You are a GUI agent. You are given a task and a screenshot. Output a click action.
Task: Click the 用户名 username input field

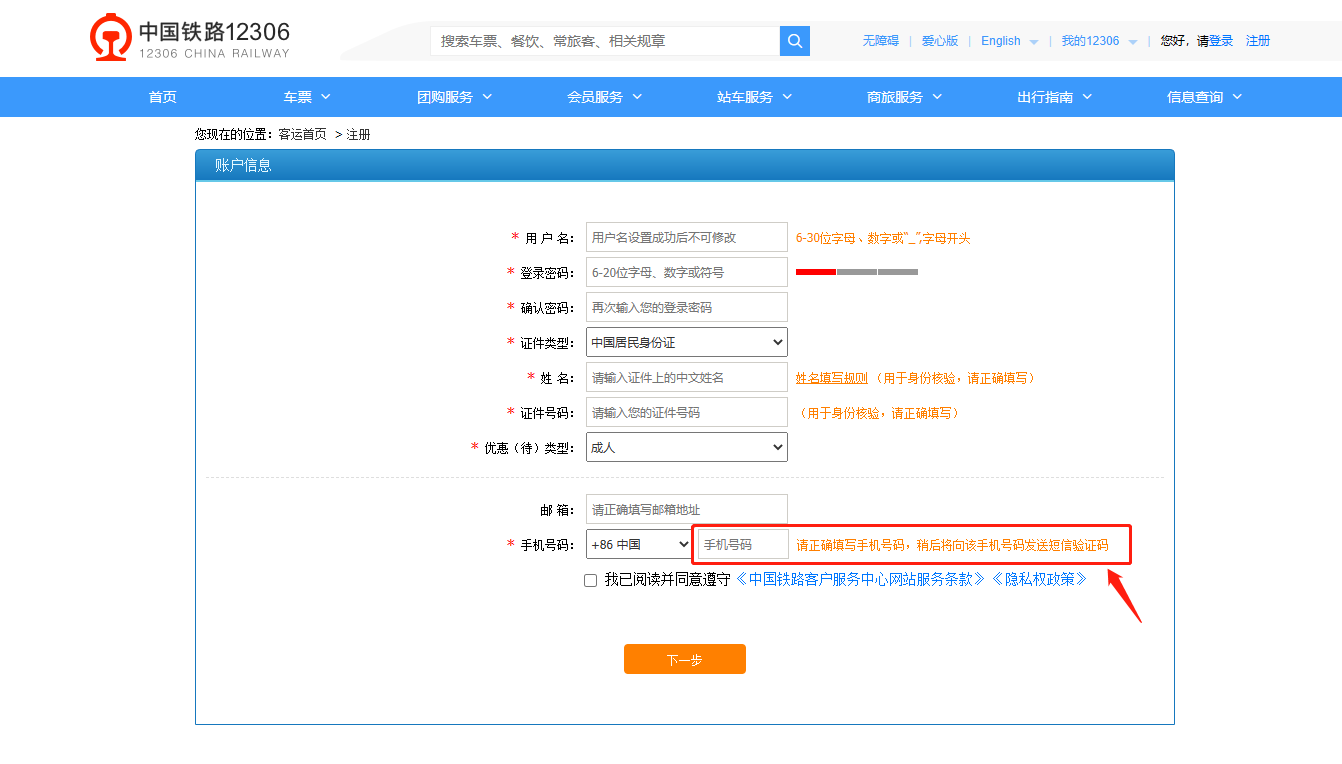tap(687, 237)
